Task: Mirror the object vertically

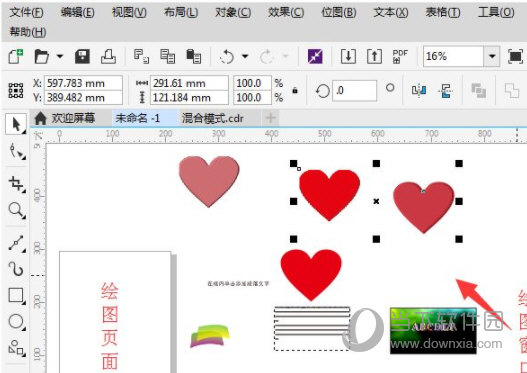Action: coord(446,90)
